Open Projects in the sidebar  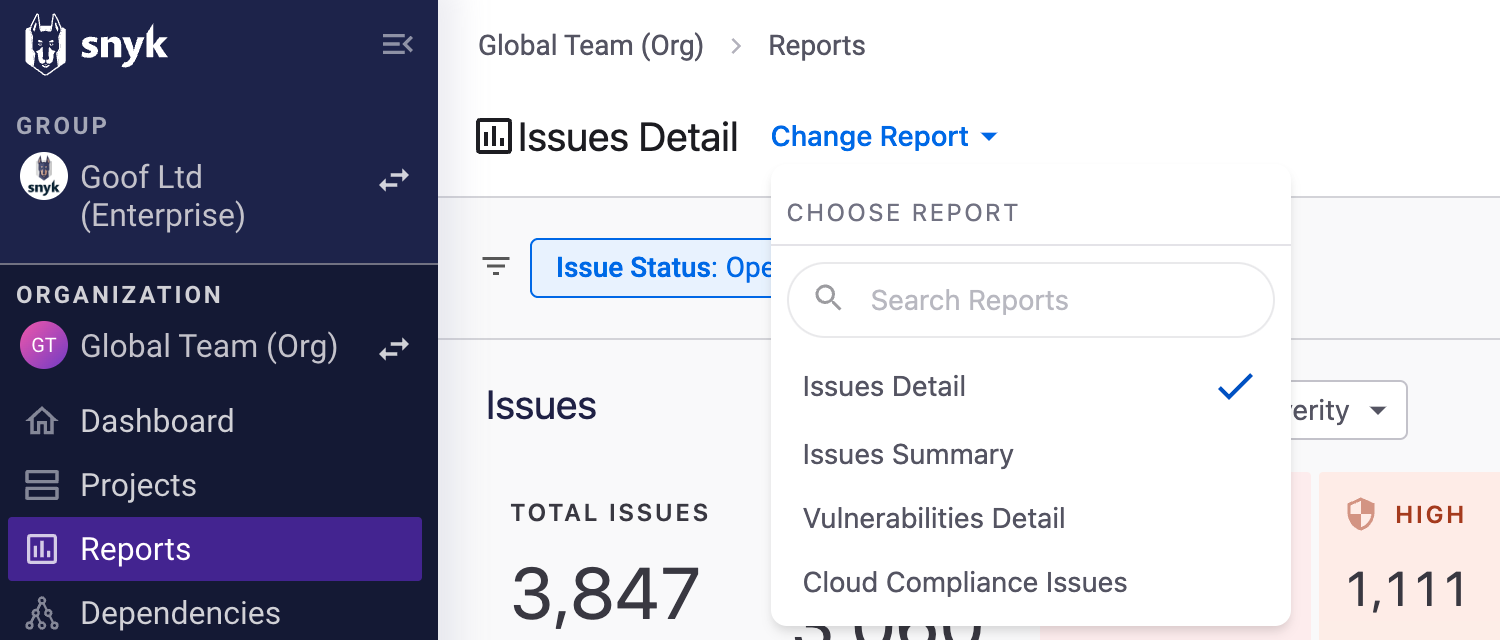(215, 485)
